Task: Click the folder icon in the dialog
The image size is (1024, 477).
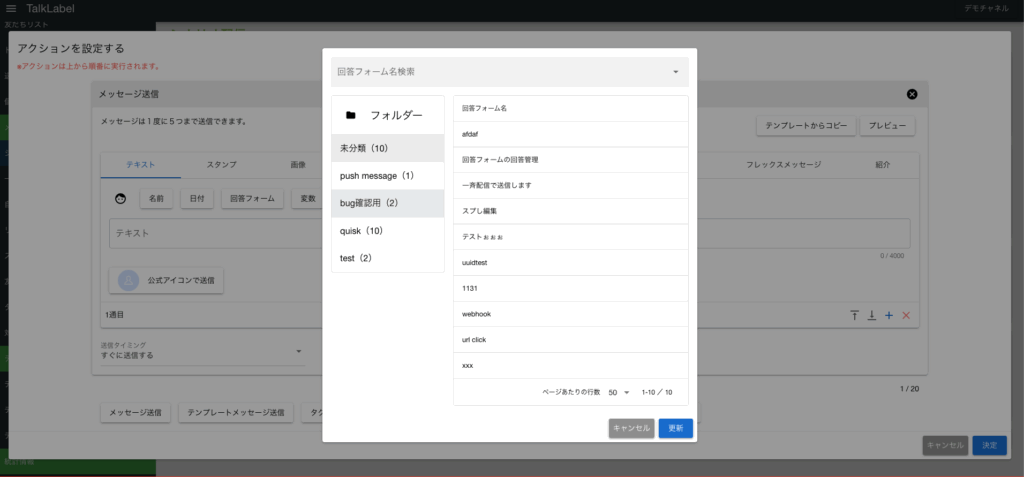Action: (350, 115)
